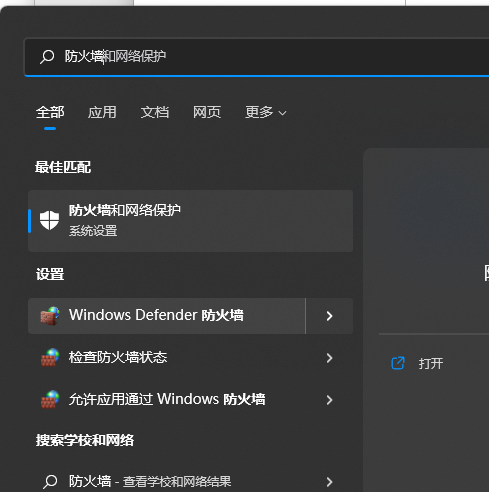Switch to the 网页 tab
This screenshot has height=492, width=489.
[x=207, y=112]
